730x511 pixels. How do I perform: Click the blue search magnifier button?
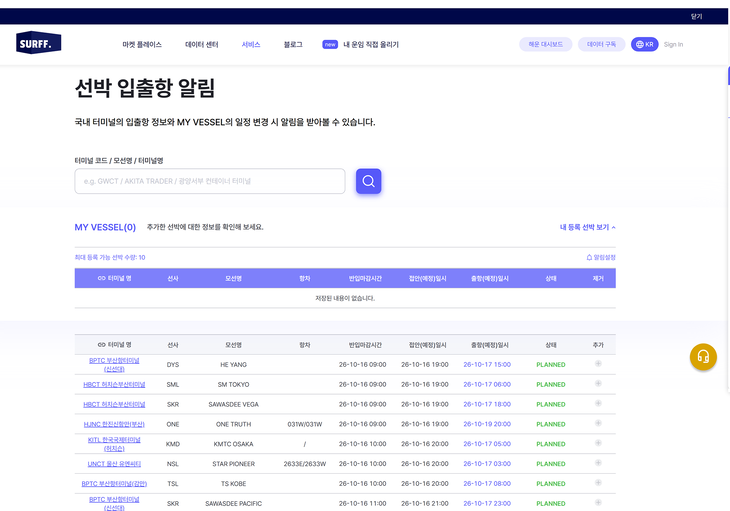(x=368, y=181)
